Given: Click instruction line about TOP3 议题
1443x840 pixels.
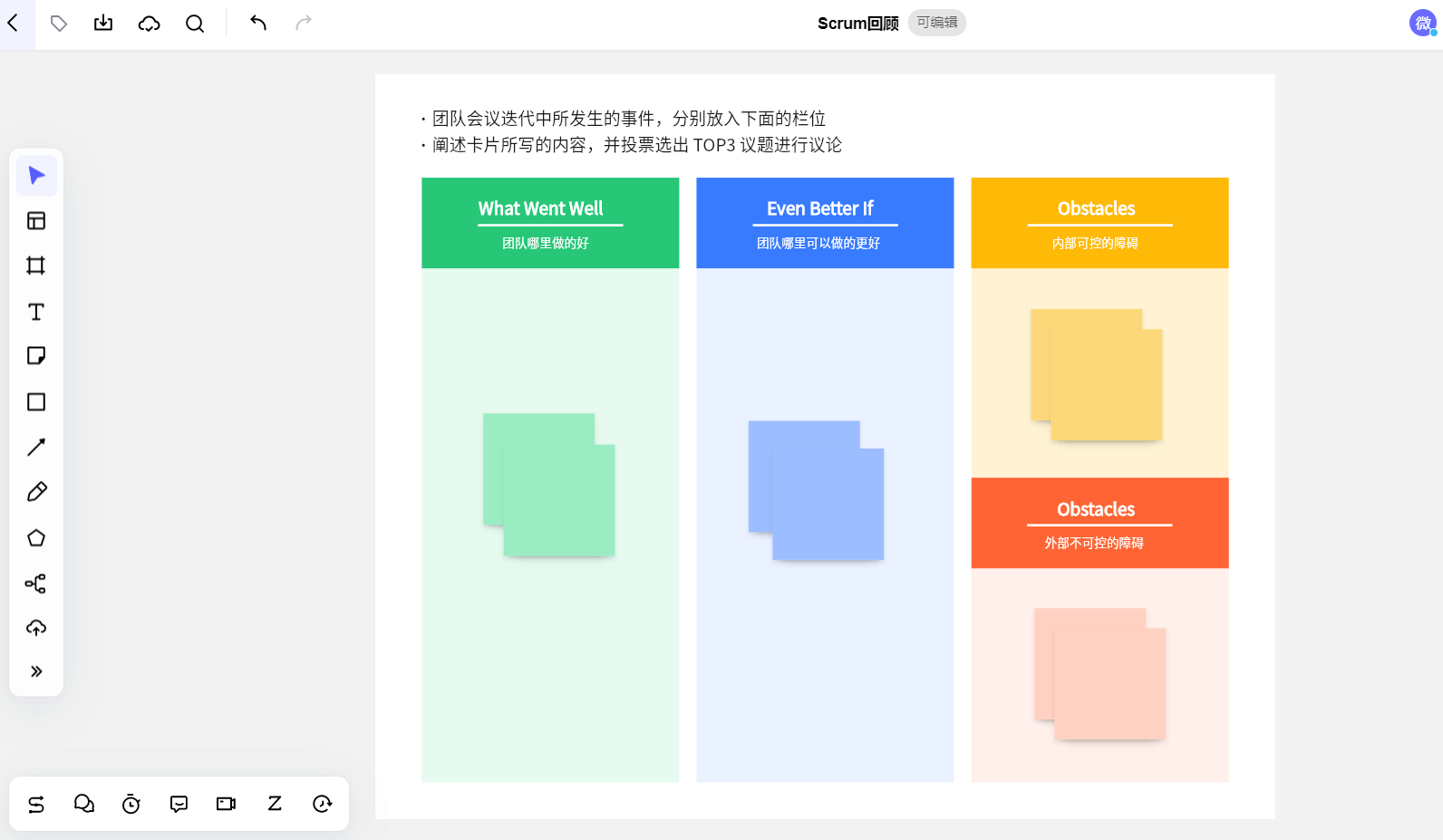Looking at the screenshot, I should click(632, 145).
